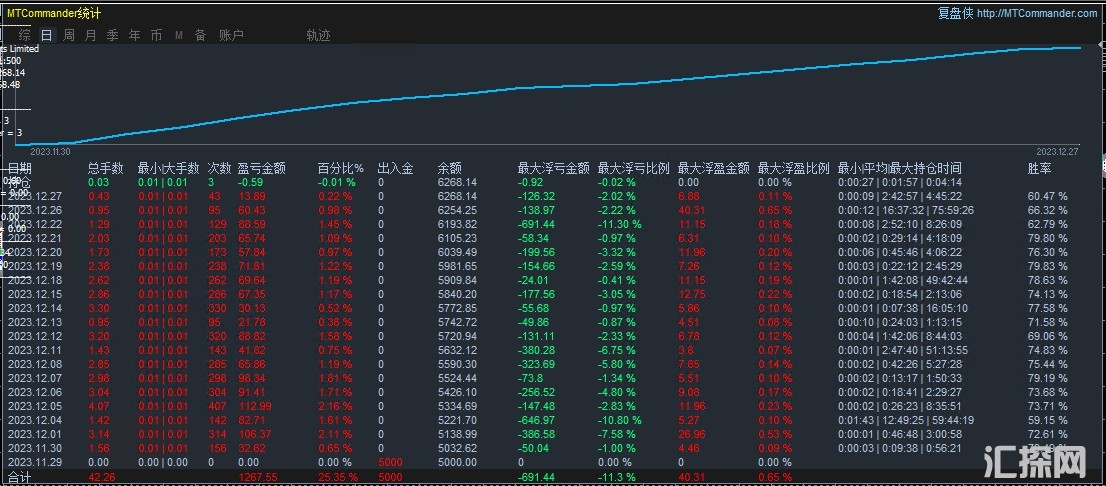The height and width of the screenshot is (486, 1106).
Task: Click the 胜率 win rate column header
Action: click(1040, 169)
